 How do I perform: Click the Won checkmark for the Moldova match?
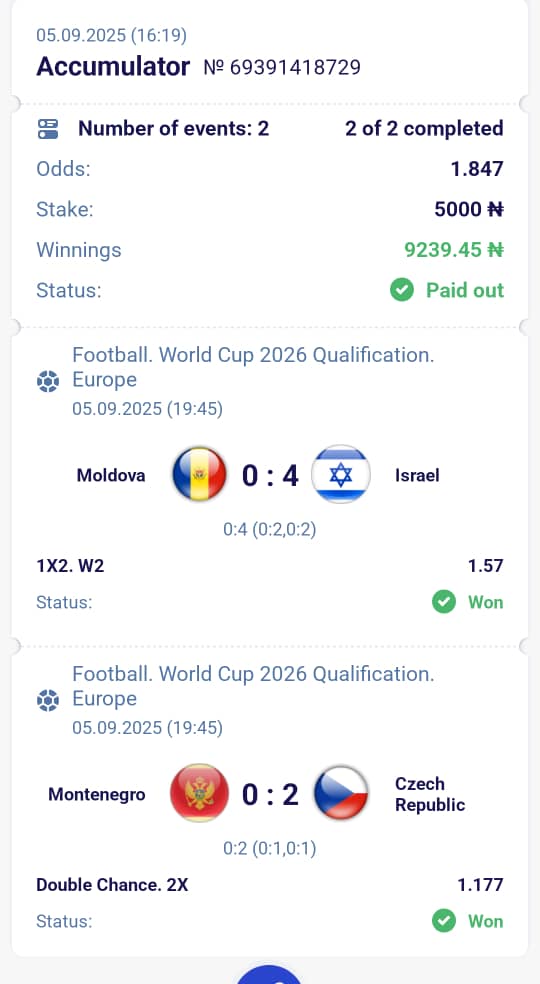click(x=444, y=602)
